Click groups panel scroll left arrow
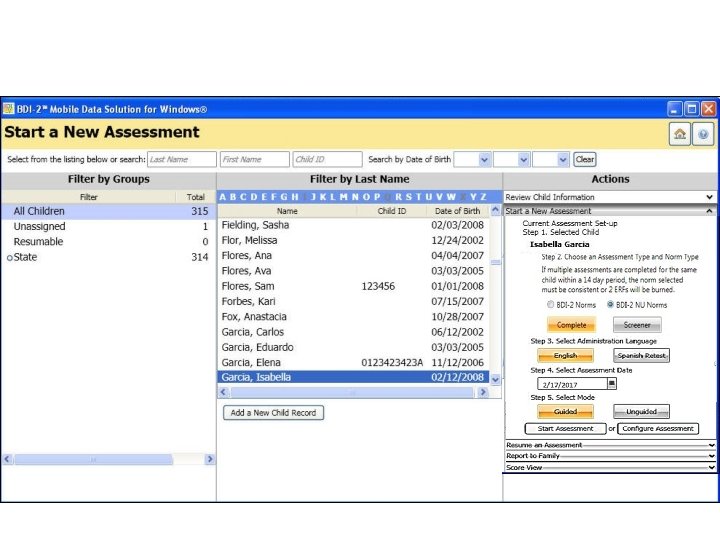 coord(7,459)
